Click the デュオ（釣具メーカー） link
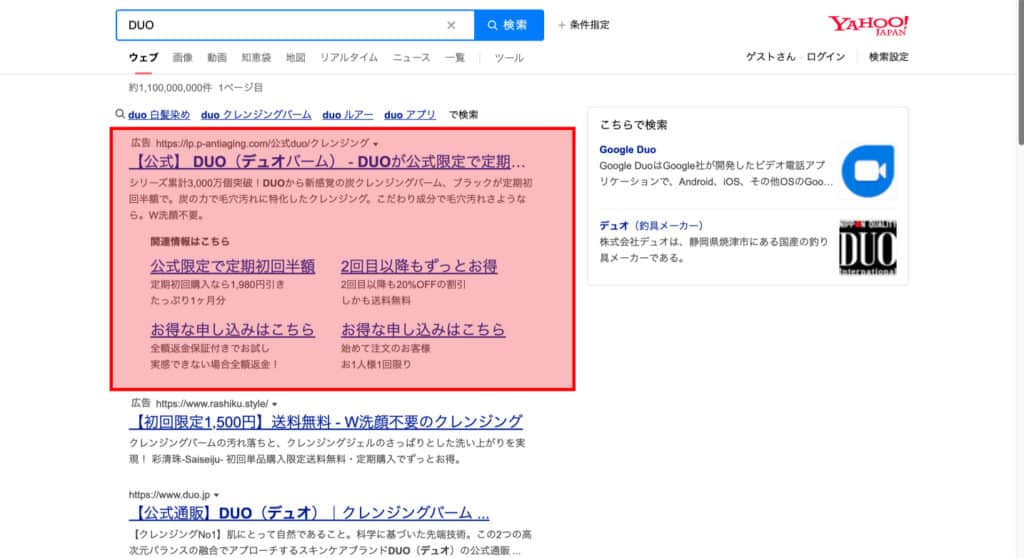Image resolution: width=1024 pixels, height=558 pixels. 650,225
